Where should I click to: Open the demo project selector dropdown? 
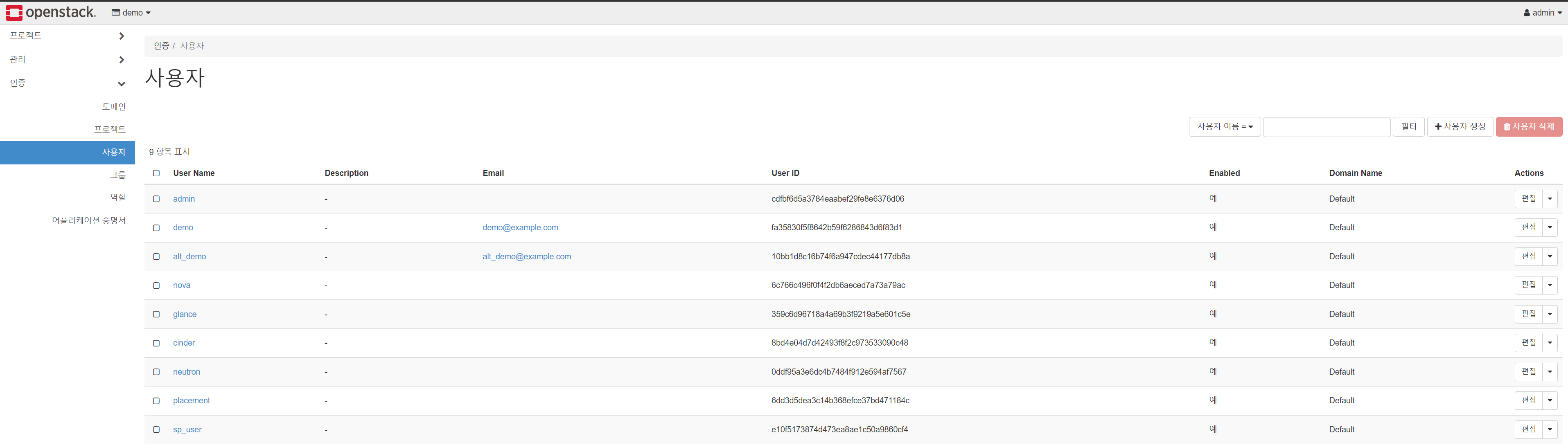point(131,13)
